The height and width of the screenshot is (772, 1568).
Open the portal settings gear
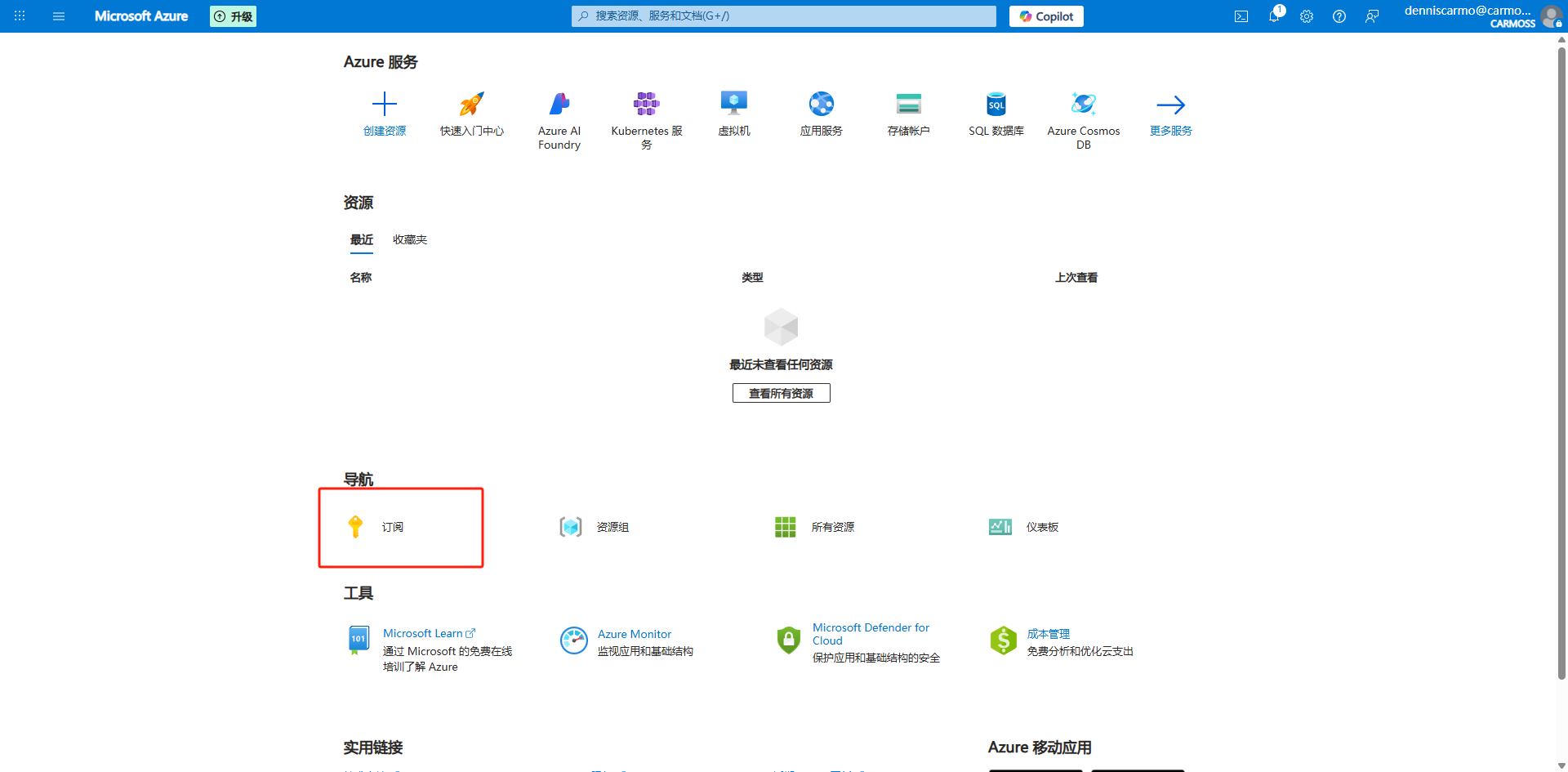pyautogui.click(x=1307, y=16)
